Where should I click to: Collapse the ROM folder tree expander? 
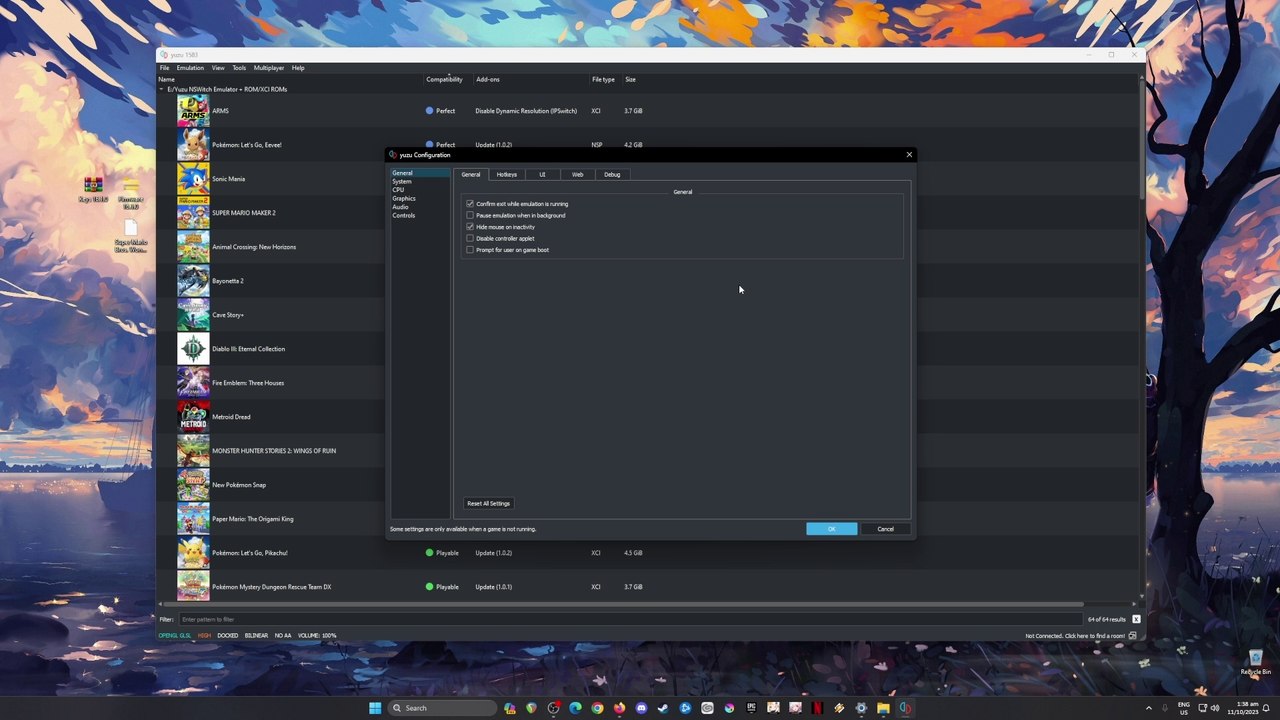click(x=162, y=89)
